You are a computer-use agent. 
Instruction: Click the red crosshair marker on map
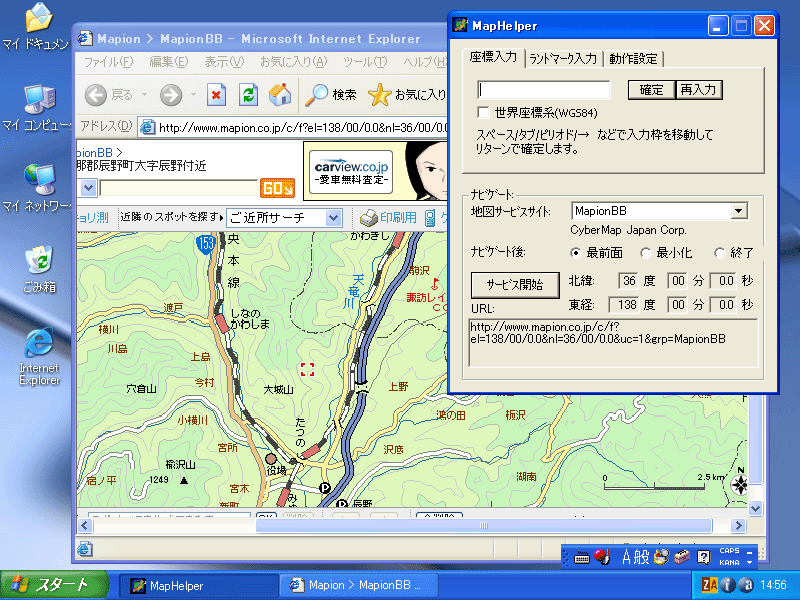point(307,369)
